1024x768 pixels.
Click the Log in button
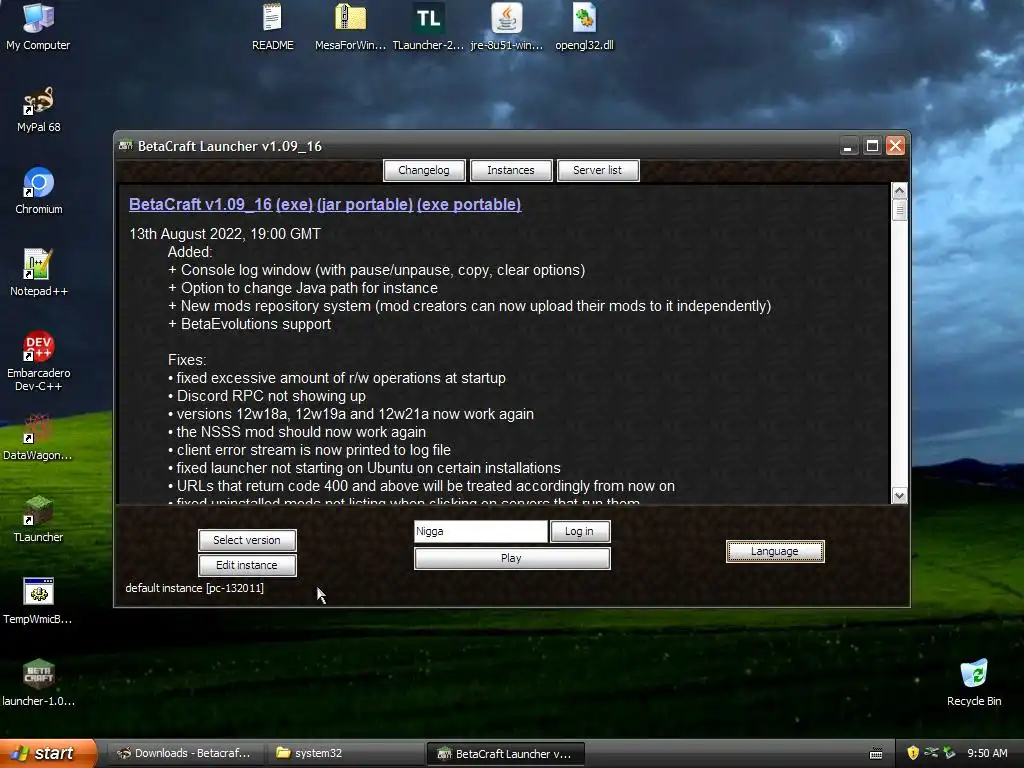[x=580, y=531]
